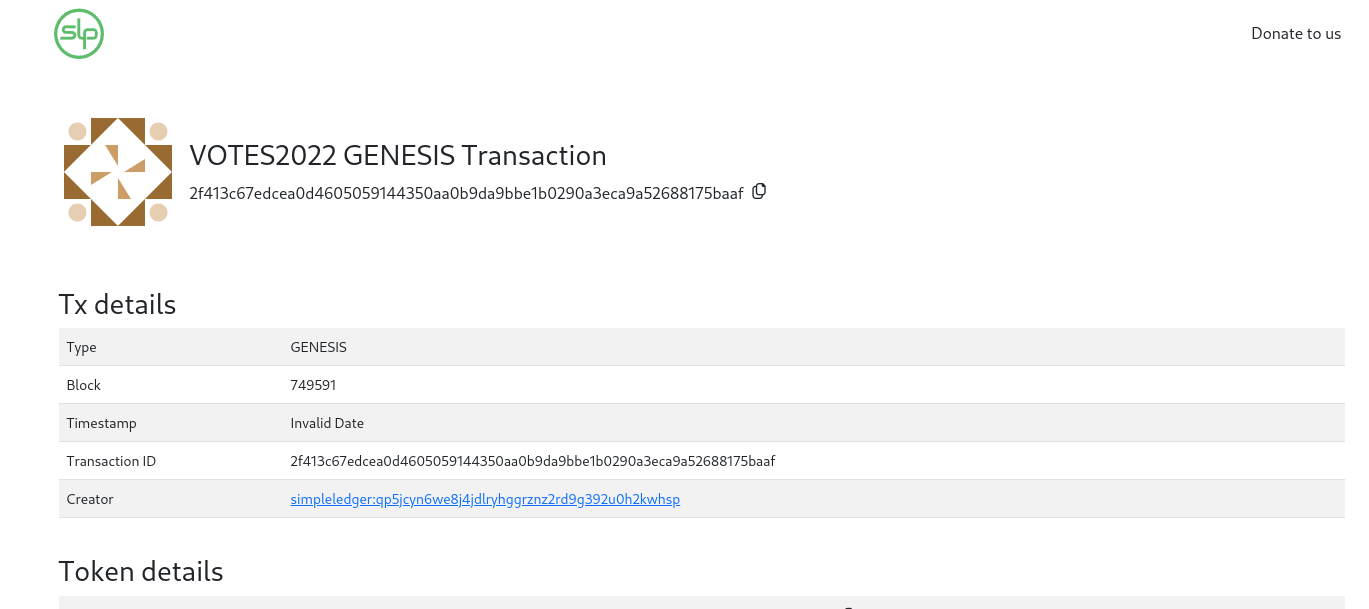Click the Type row label
Screen dimensions: 1369x609
[x=81, y=347]
